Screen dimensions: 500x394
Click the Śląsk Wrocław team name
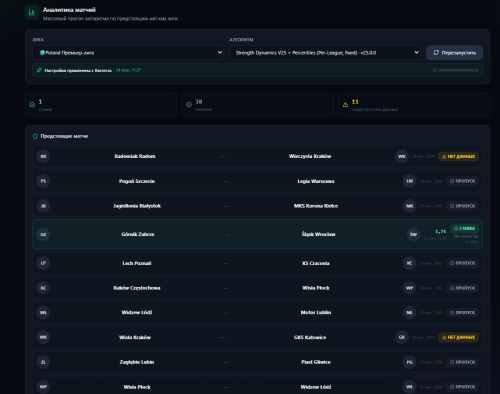click(x=319, y=234)
